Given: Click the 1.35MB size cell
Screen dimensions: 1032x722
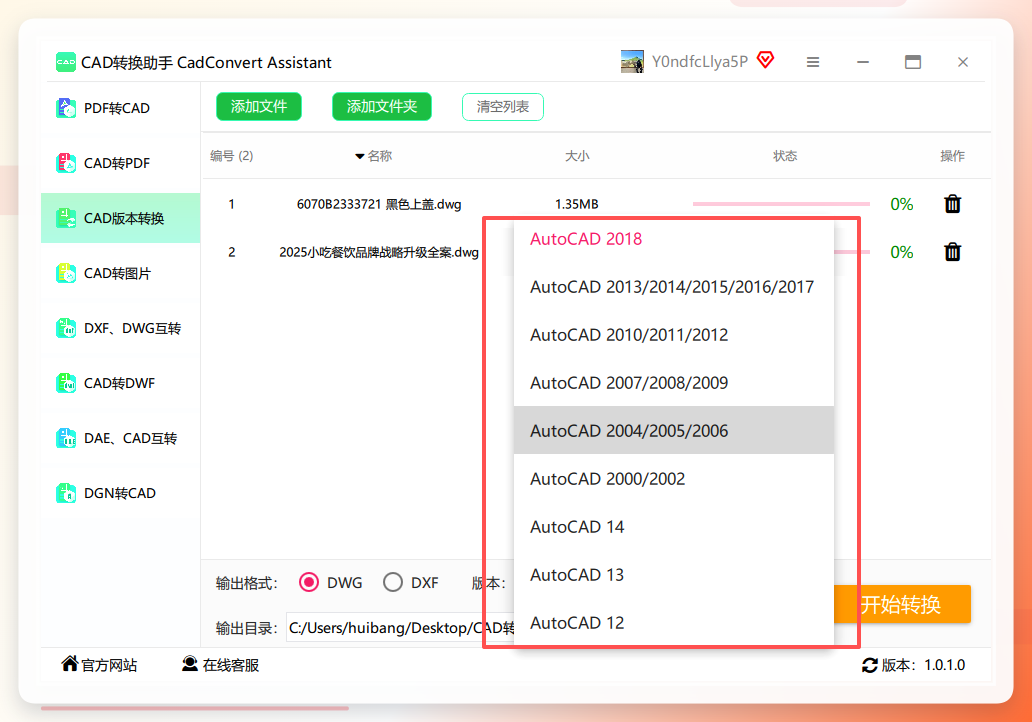Looking at the screenshot, I should click(x=577, y=204).
